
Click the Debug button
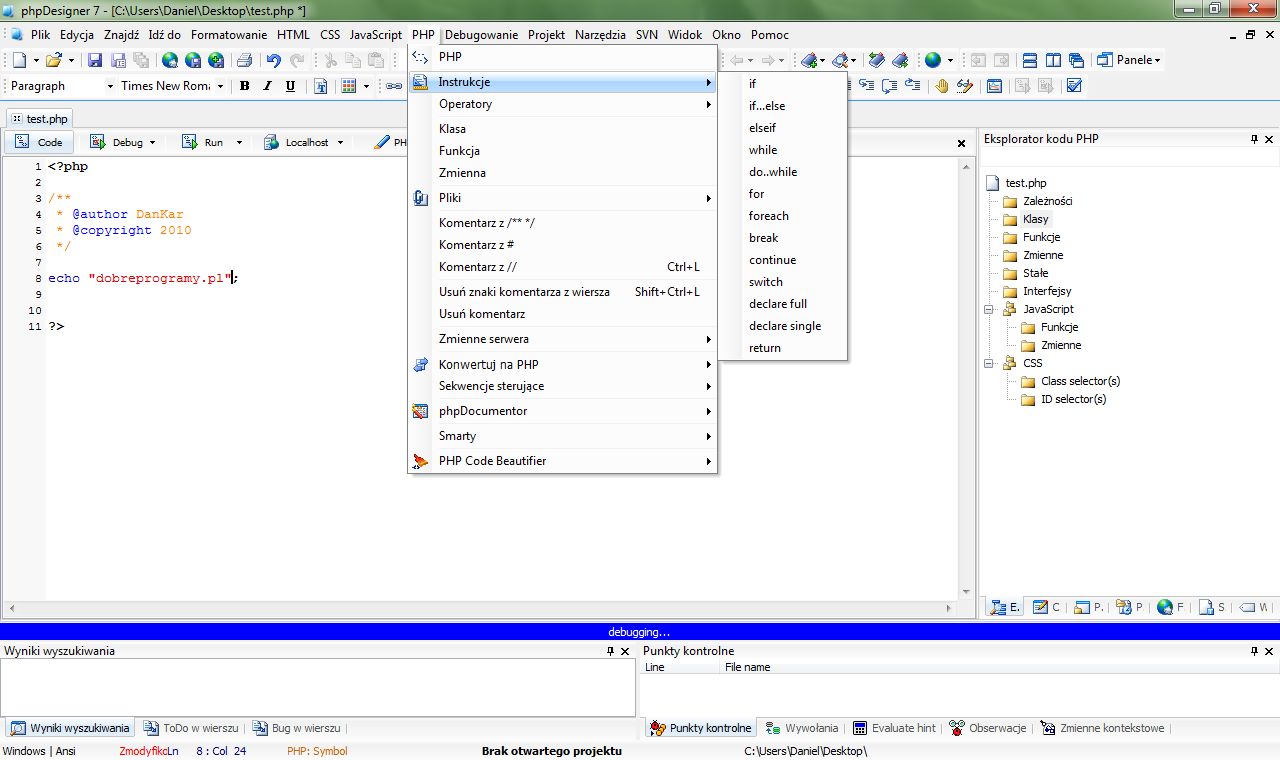point(116,143)
